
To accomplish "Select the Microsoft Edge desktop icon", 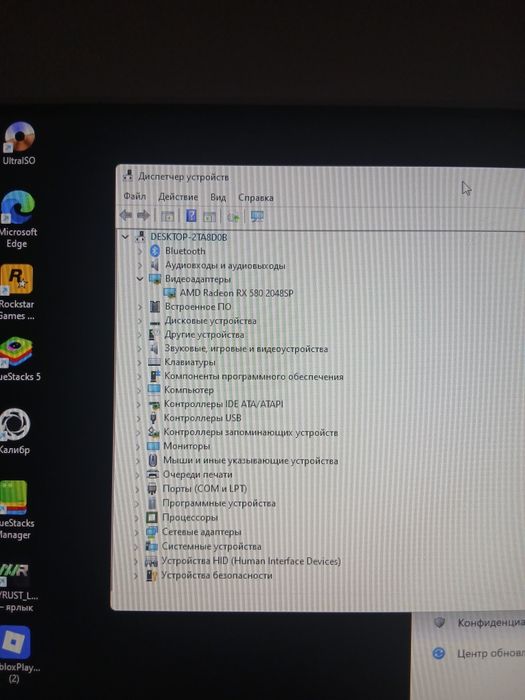I will (x=18, y=219).
